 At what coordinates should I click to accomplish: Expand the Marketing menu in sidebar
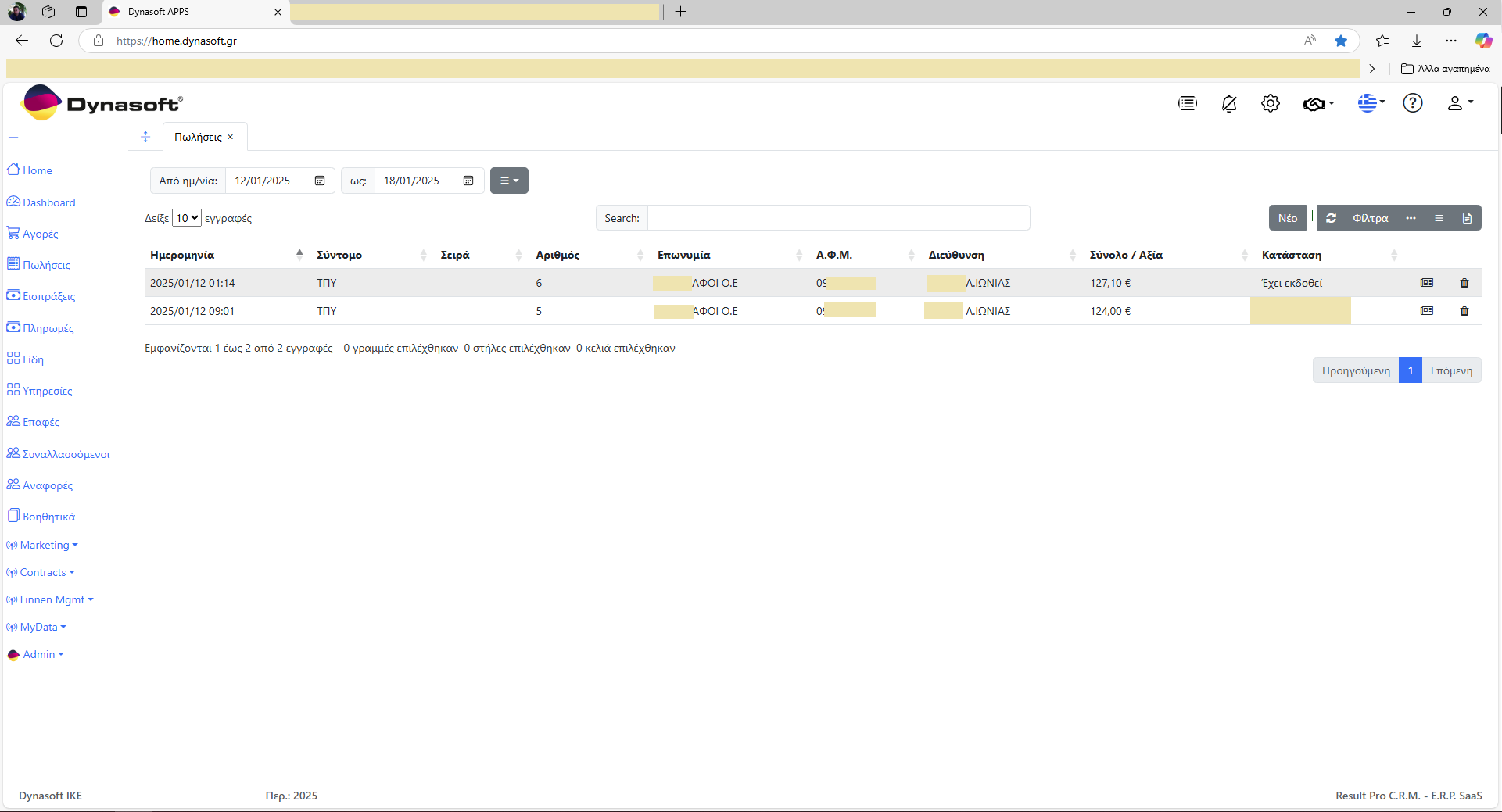point(43,545)
